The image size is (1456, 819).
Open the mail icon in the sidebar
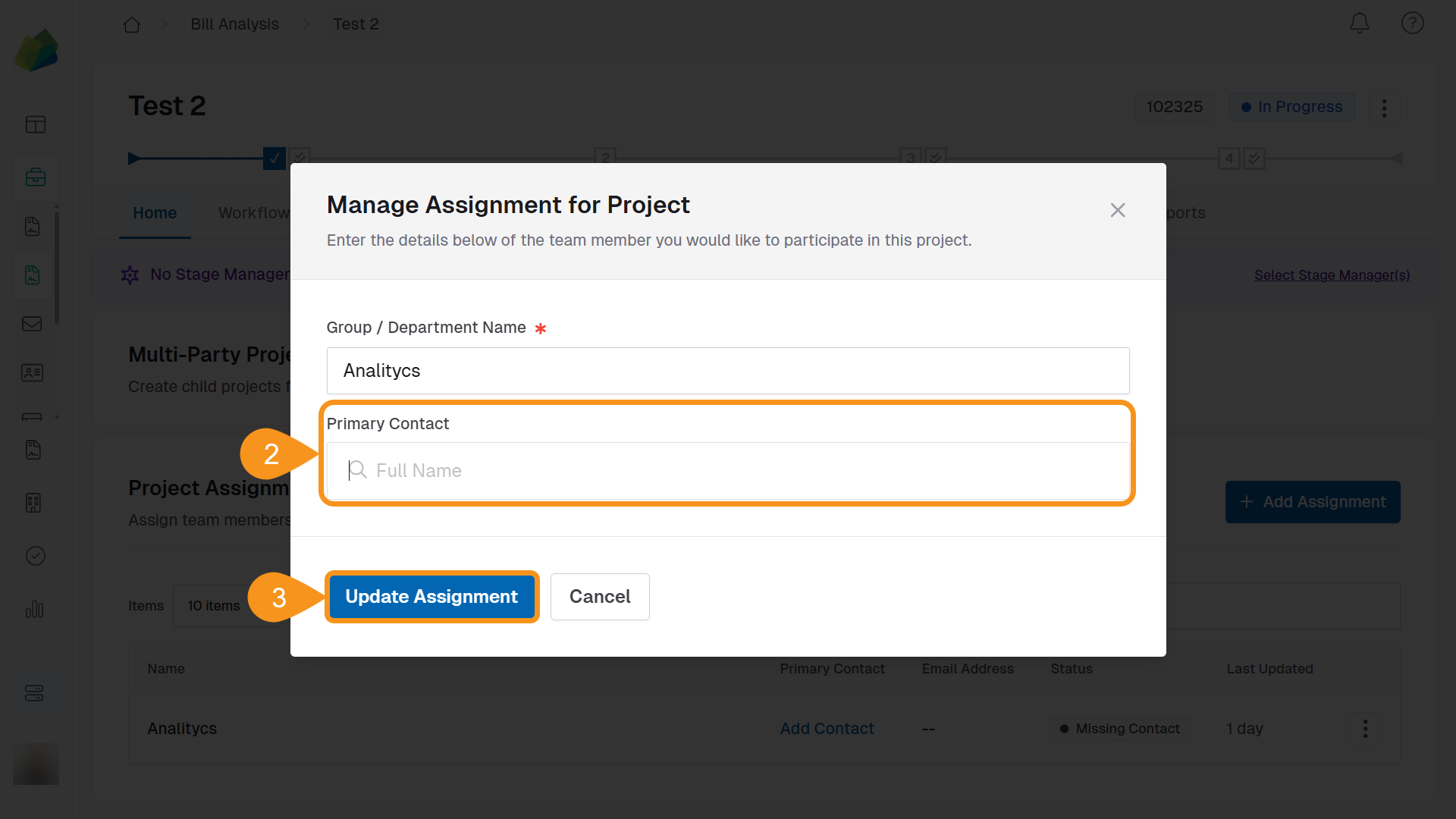click(x=32, y=324)
